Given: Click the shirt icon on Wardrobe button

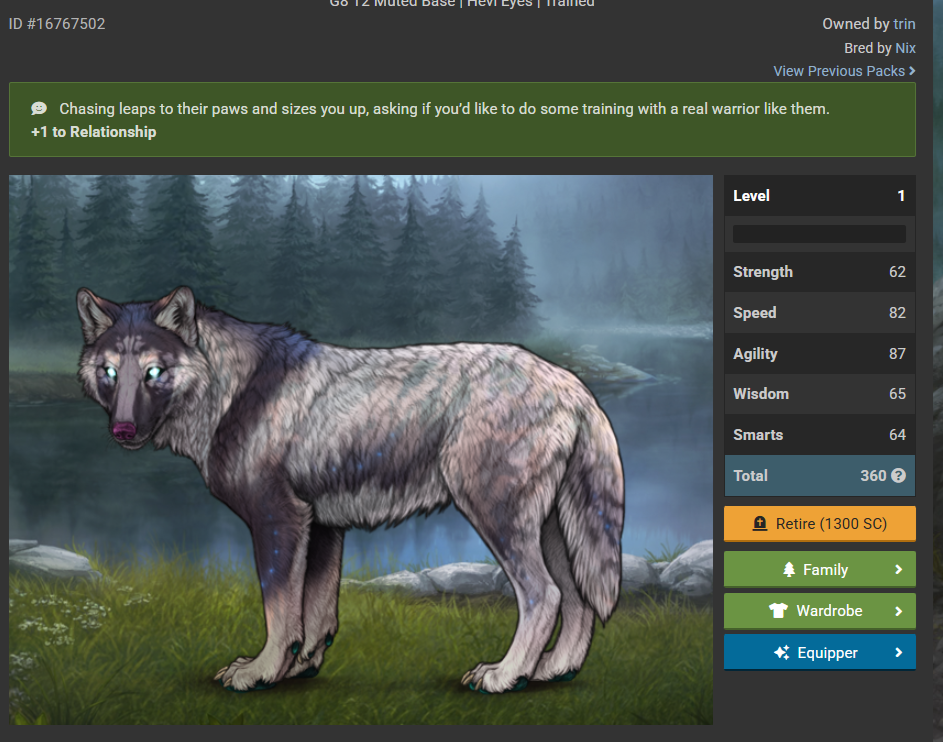Looking at the screenshot, I should [x=778, y=610].
